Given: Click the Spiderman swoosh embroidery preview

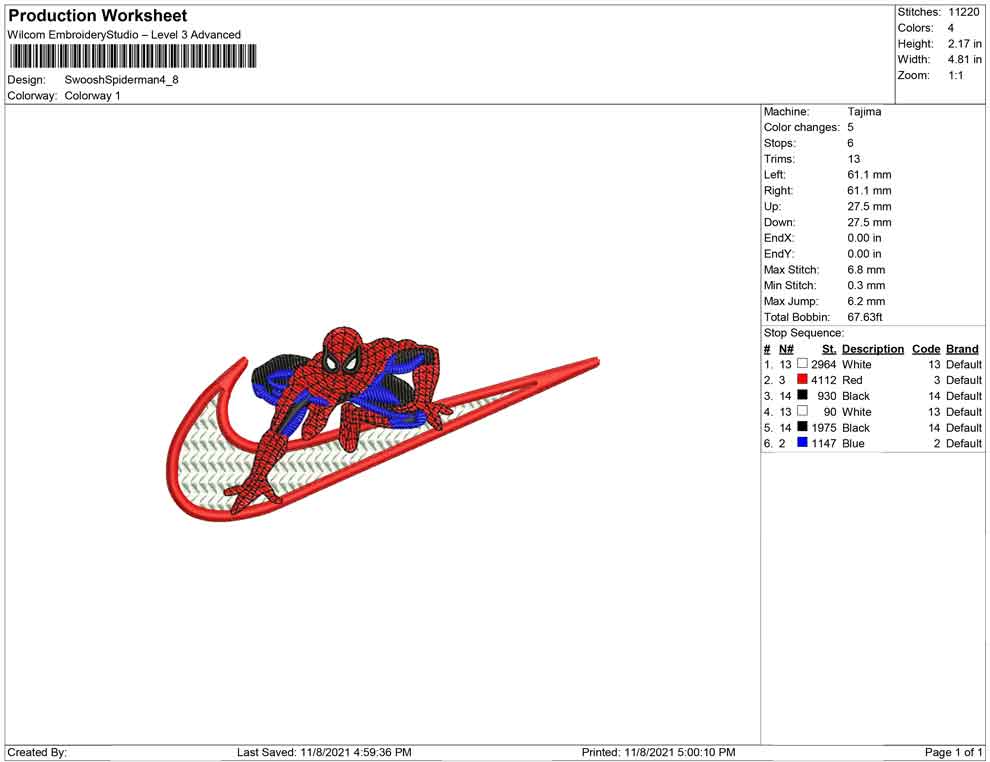Looking at the screenshot, I should click(x=383, y=424).
